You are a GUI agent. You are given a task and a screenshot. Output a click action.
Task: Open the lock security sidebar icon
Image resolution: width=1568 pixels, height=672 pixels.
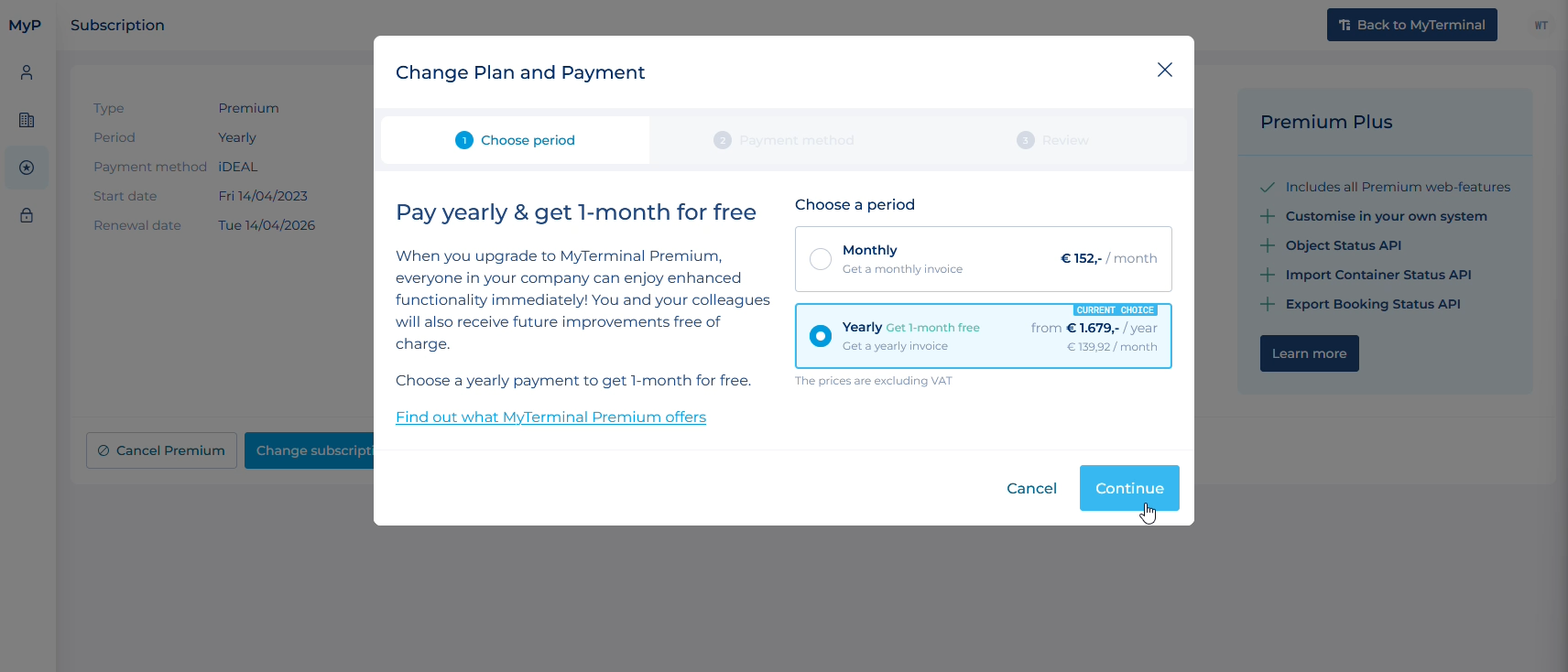point(27,215)
